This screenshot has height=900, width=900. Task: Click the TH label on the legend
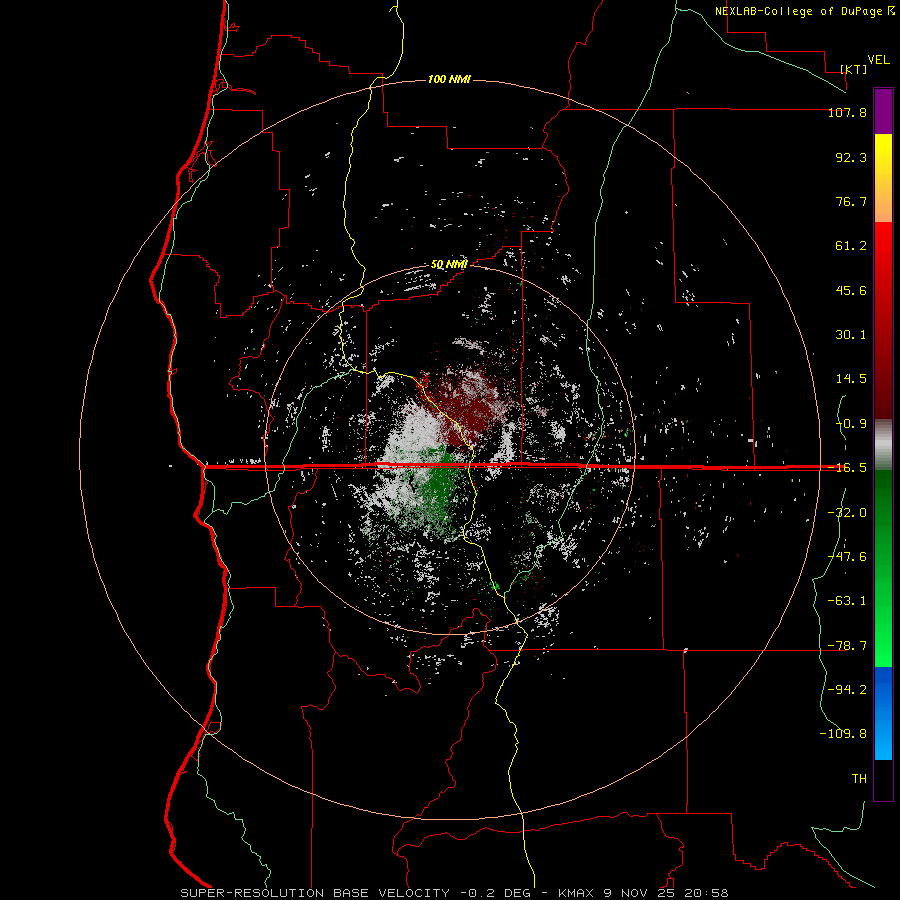click(859, 778)
